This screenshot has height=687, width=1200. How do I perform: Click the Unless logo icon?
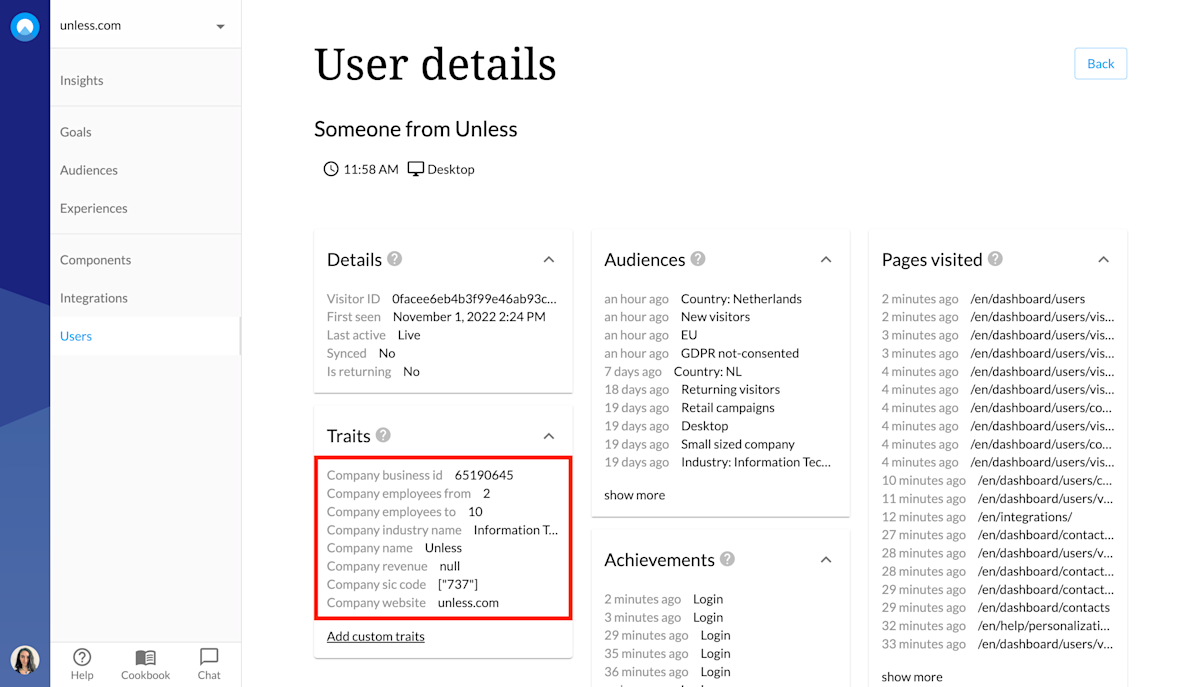tap(25, 27)
